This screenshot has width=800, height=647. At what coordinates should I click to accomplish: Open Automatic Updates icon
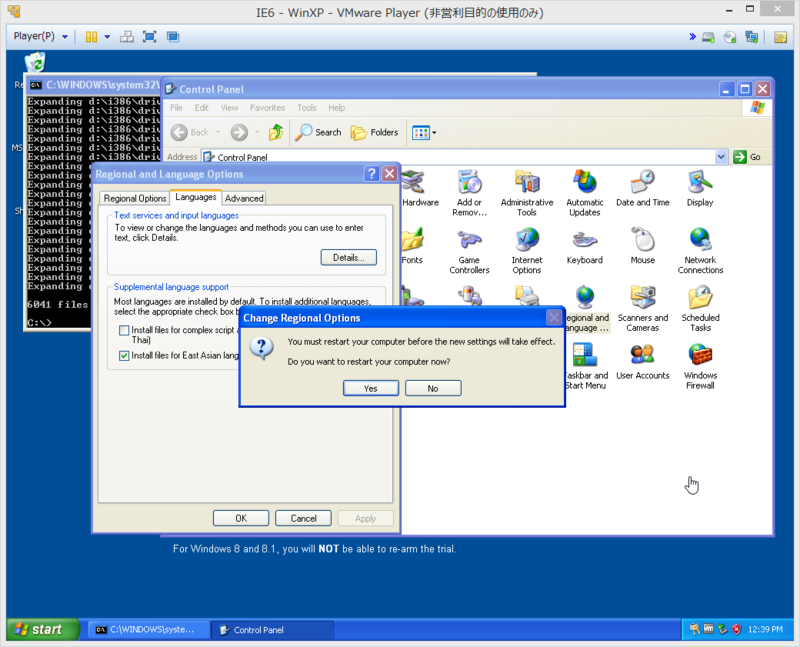coord(585,193)
